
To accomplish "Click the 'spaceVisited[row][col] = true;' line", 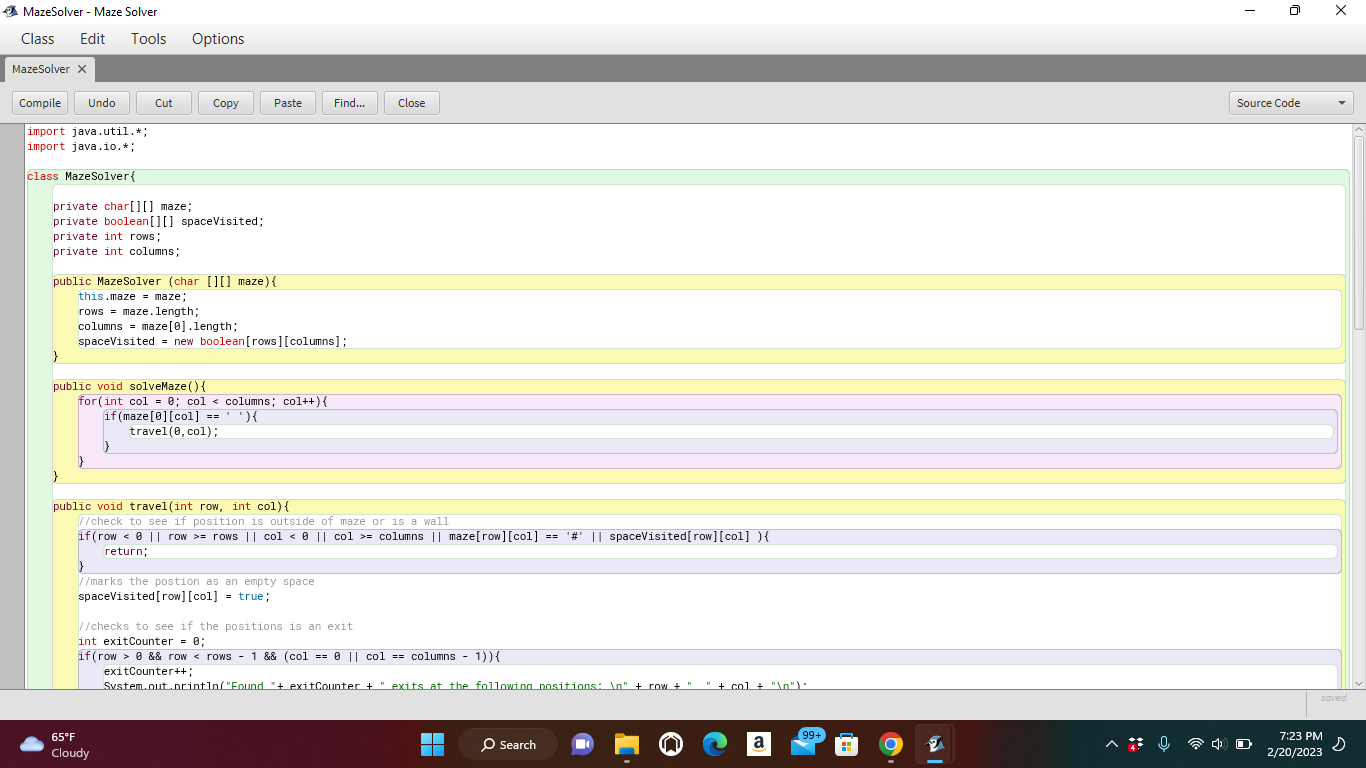I will pos(175,596).
